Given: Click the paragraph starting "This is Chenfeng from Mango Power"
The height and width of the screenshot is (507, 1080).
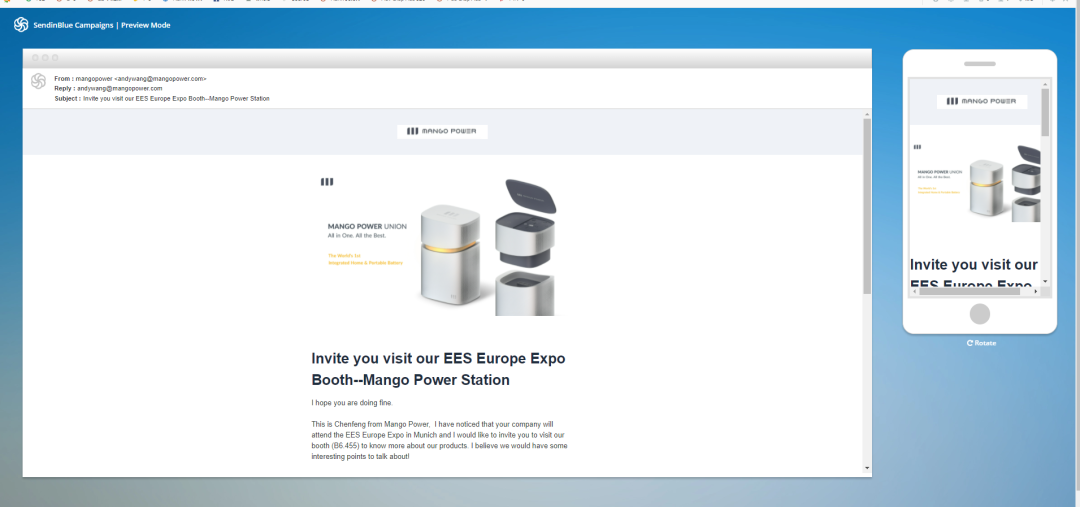Looking at the screenshot, I should [439, 440].
